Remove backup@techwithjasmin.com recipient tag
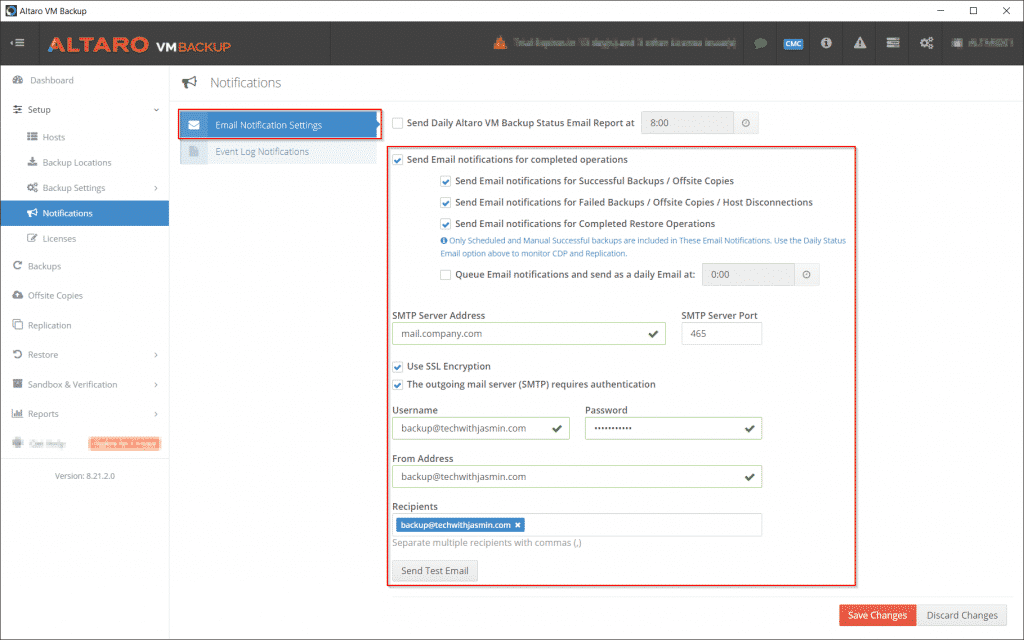Viewport: 1024px width, 640px height. pyautogui.click(x=518, y=525)
